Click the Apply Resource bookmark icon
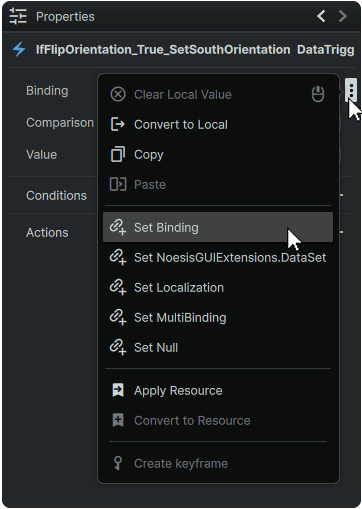362x509 pixels. [x=118, y=390]
